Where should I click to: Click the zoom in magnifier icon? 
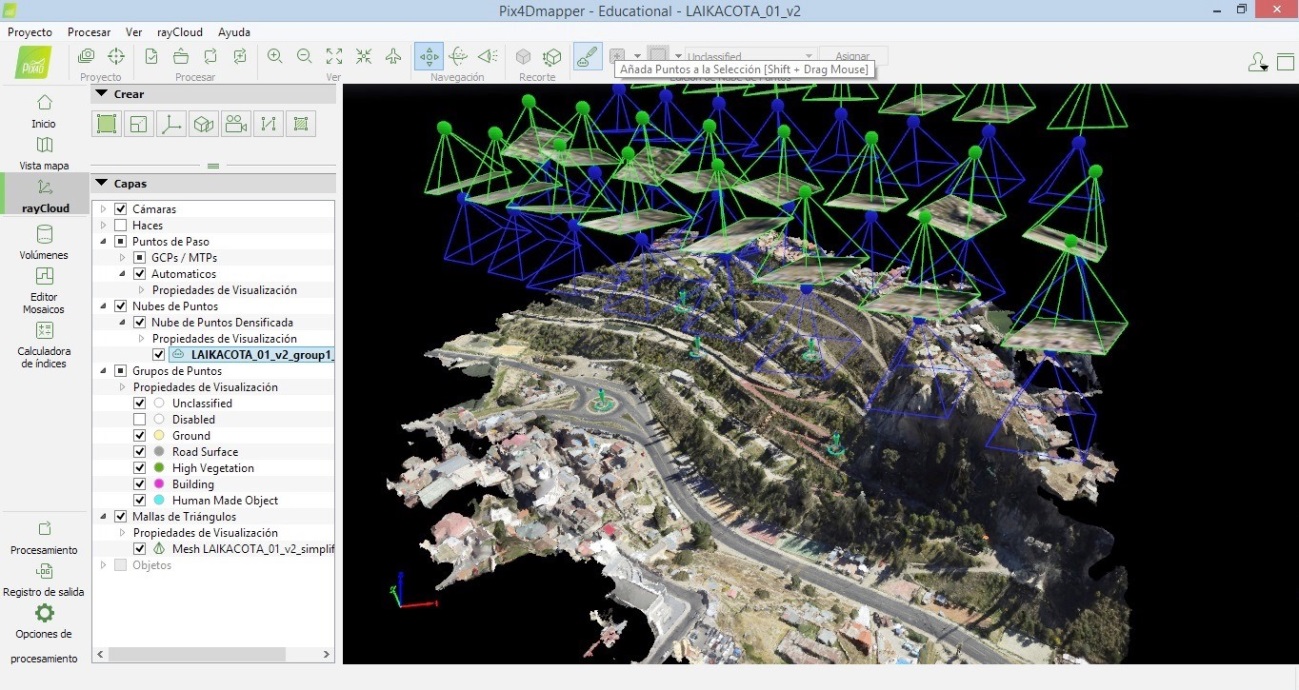[x=274, y=57]
